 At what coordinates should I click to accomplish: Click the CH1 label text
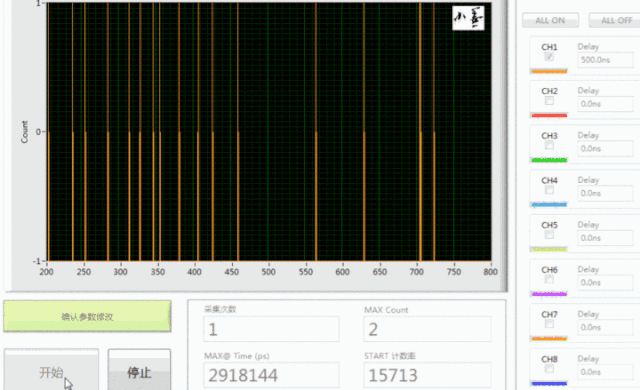(x=549, y=47)
